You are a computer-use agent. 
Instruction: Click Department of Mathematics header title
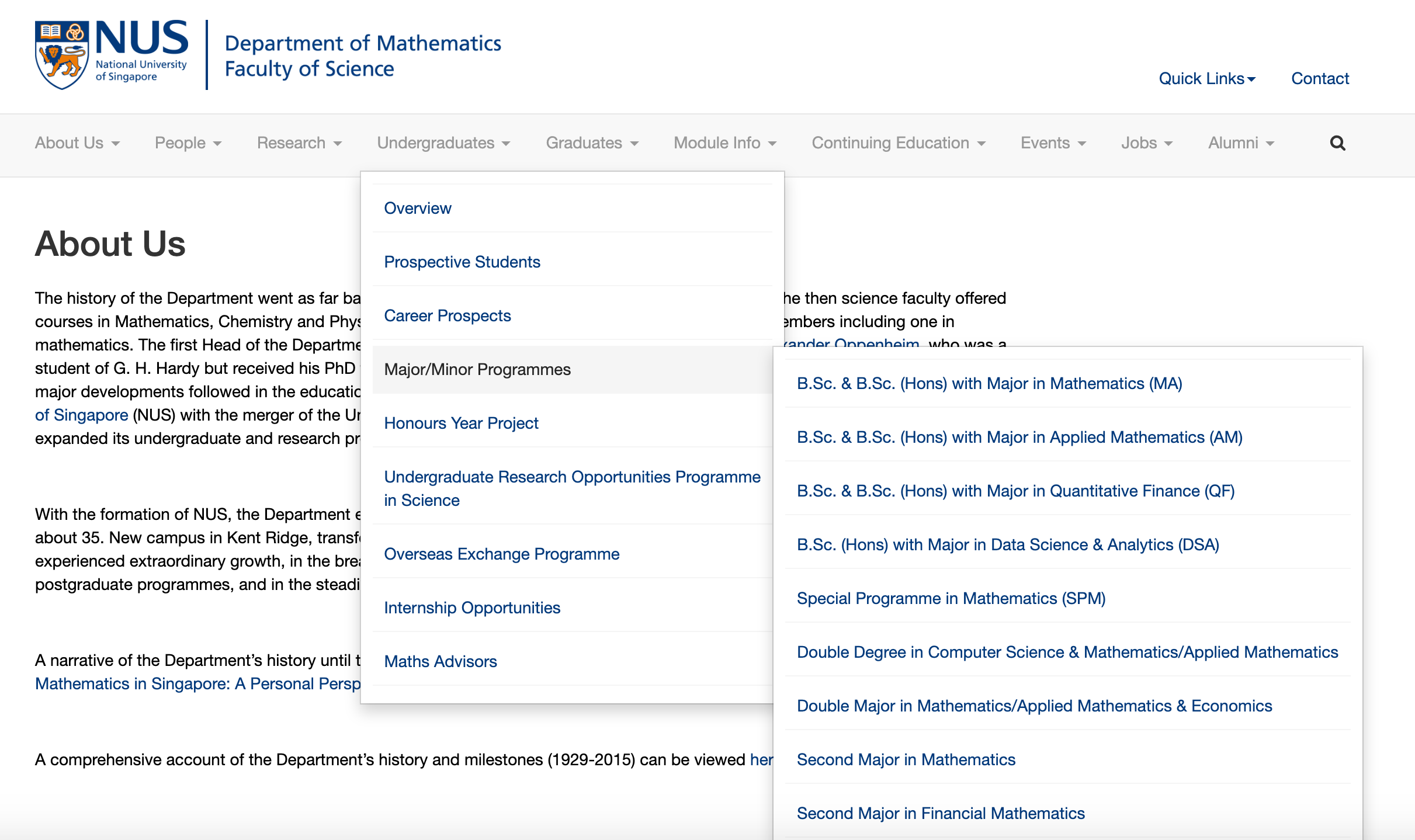point(362,43)
